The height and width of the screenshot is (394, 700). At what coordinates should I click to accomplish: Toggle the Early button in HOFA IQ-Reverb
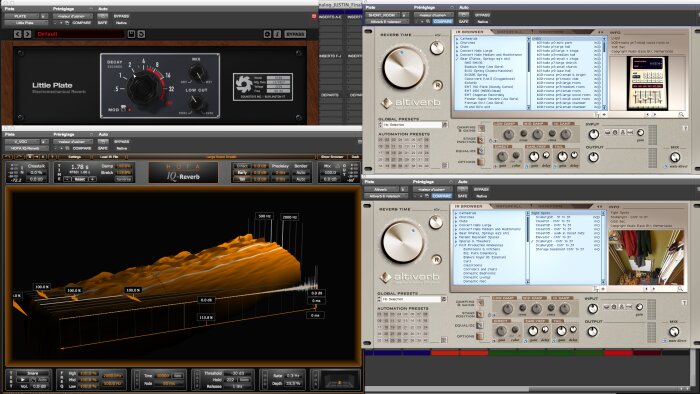[x=242, y=172]
